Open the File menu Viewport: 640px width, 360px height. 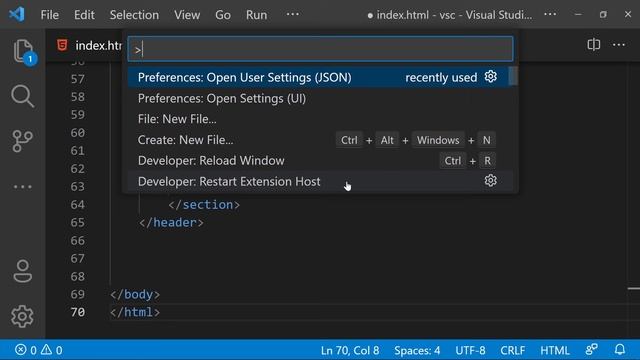[x=50, y=15]
